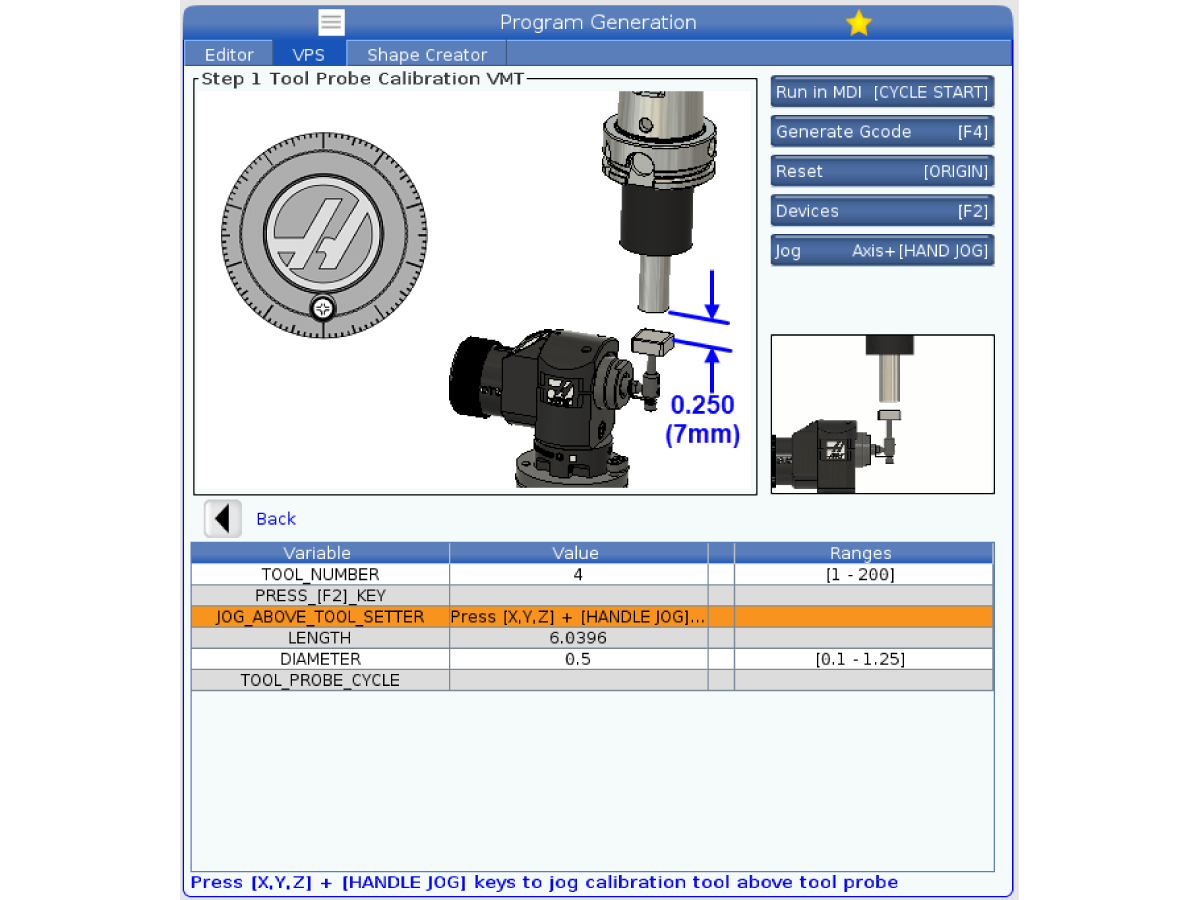This screenshot has width=1200, height=900.
Task: Edit the TOOL_NUMBER value 4
Action: click(x=578, y=575)
